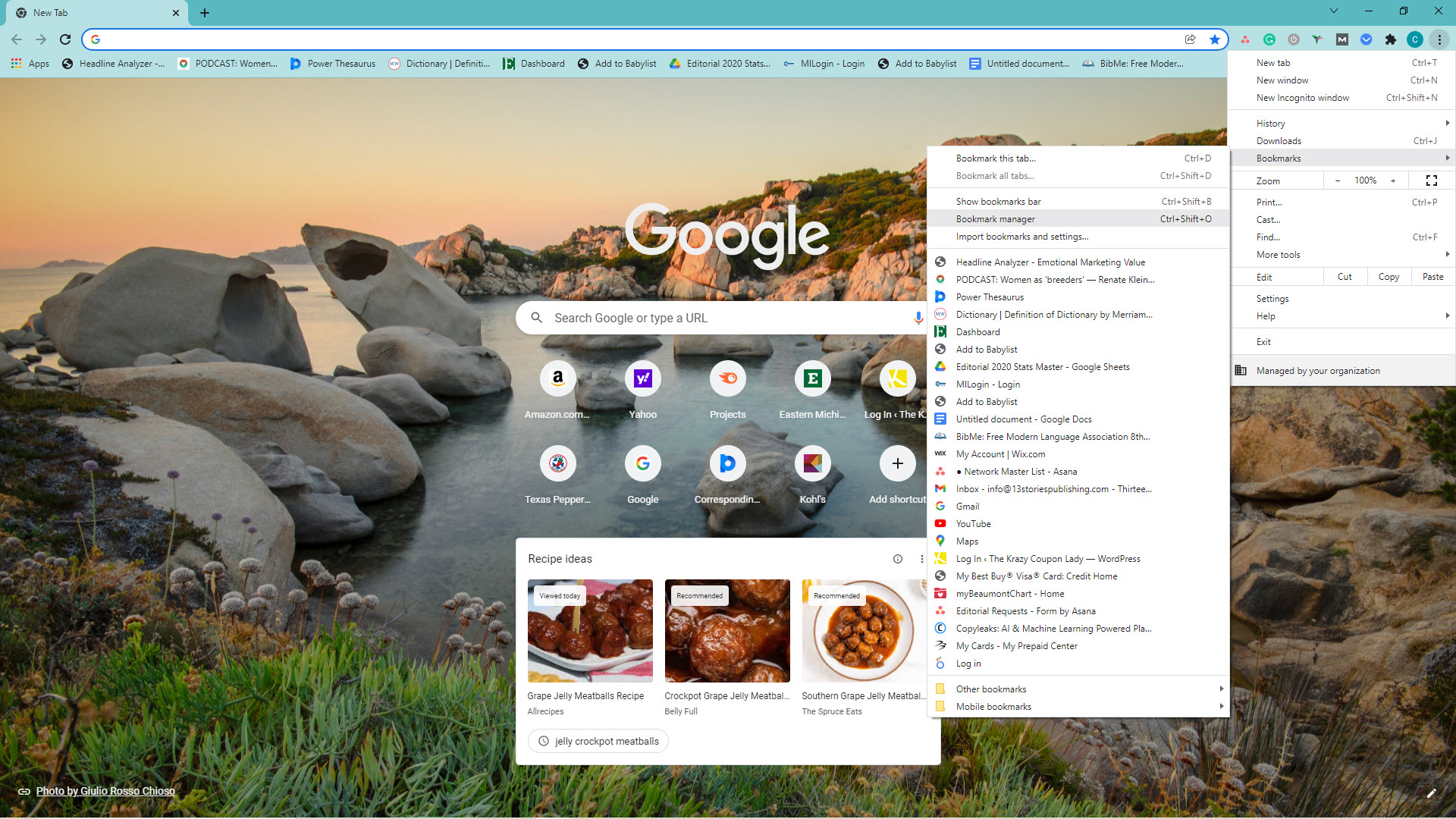1456x819 pixels.
Task: Click the myBeaumontChart Home bookmark icon
Action: point(941,593)
